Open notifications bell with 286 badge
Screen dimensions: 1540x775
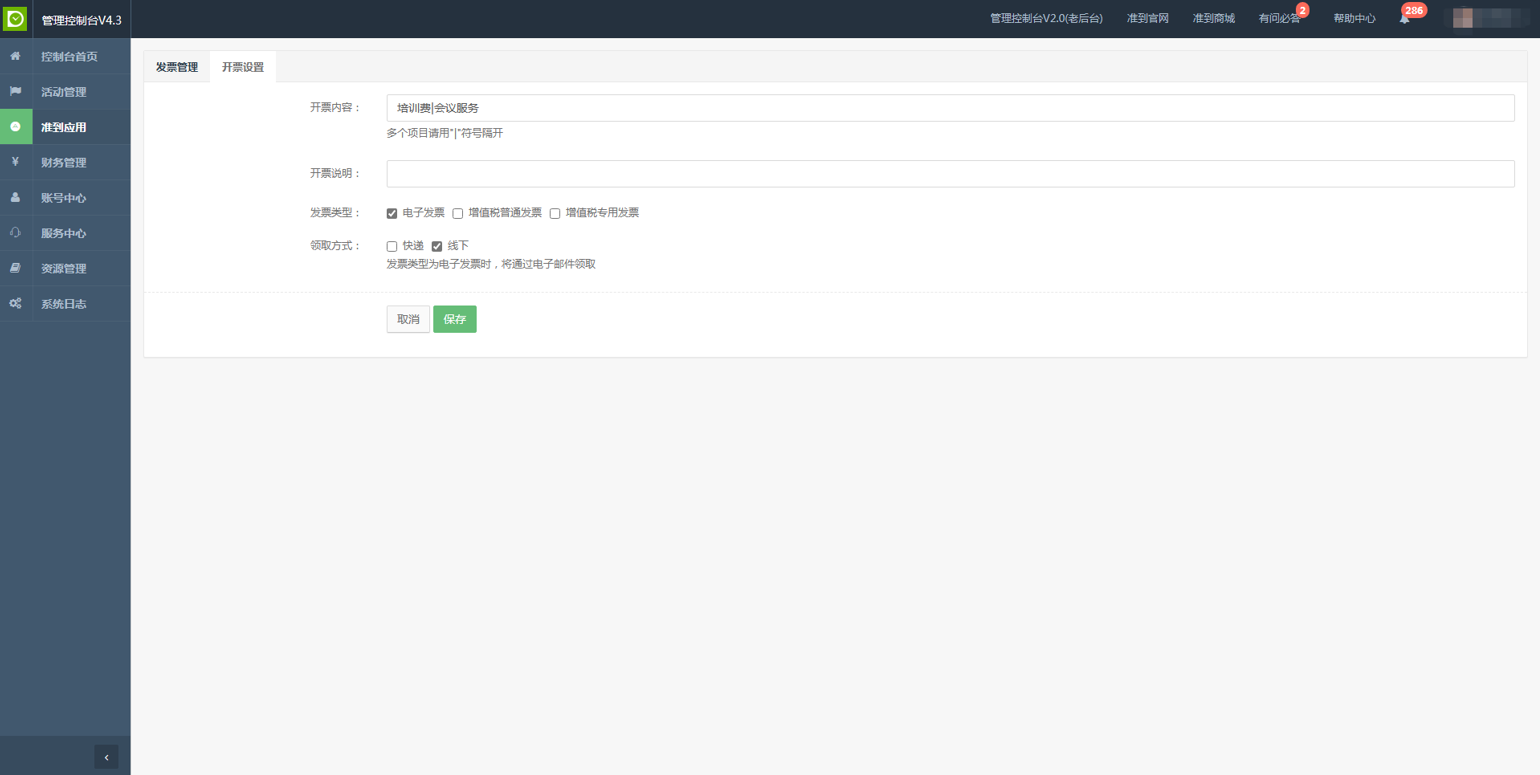tap(1404, 18)
